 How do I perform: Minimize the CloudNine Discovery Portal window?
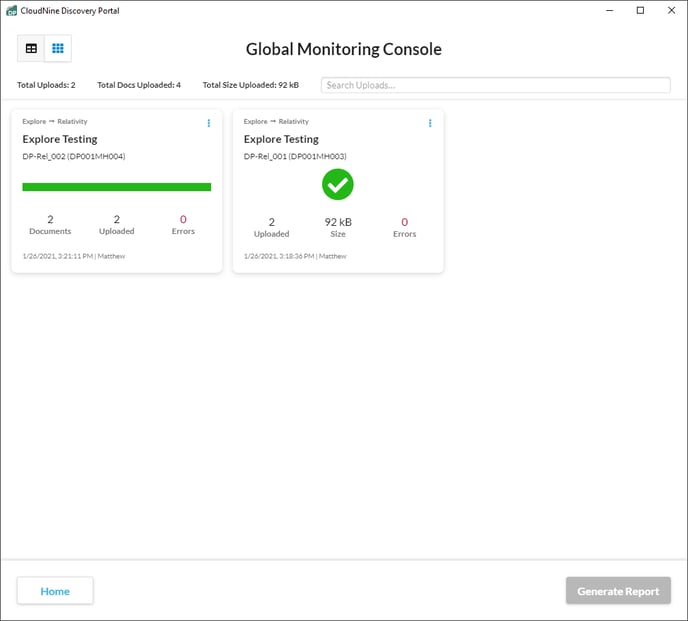pyautogui.click(x=609, y=11)
